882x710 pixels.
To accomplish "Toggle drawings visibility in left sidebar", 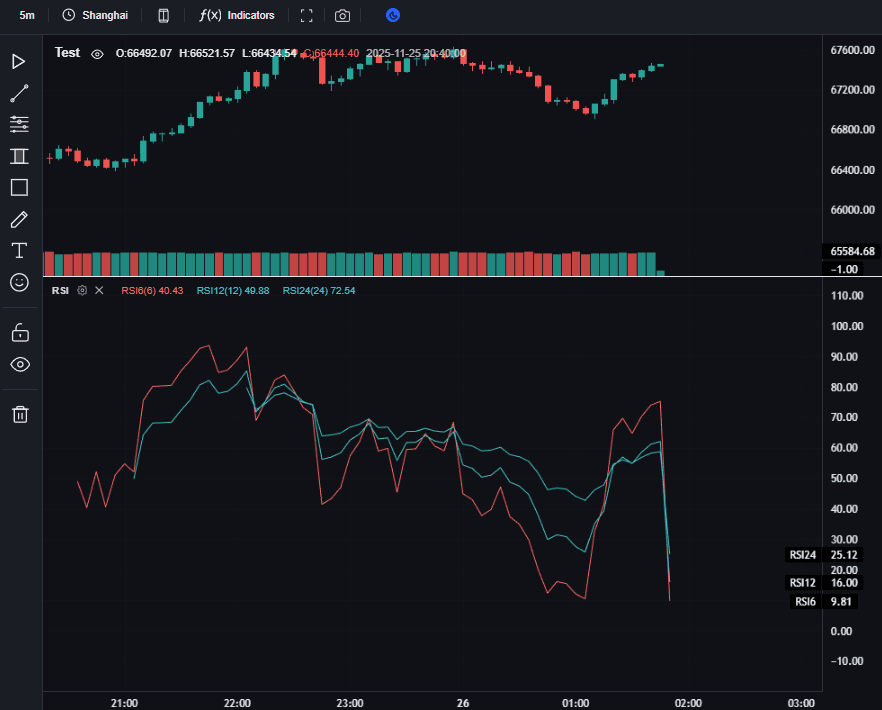I will (19, 364).
